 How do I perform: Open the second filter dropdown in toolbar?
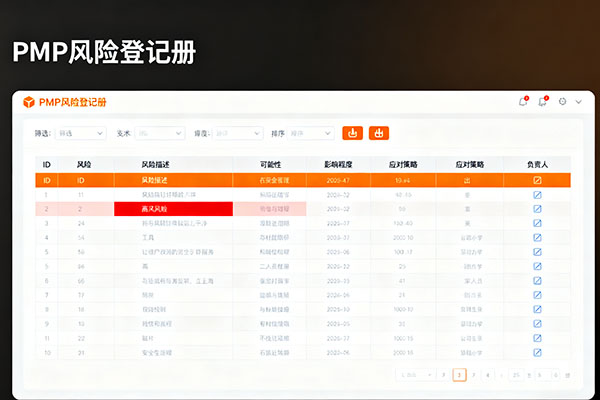click(x=159, y=132)
